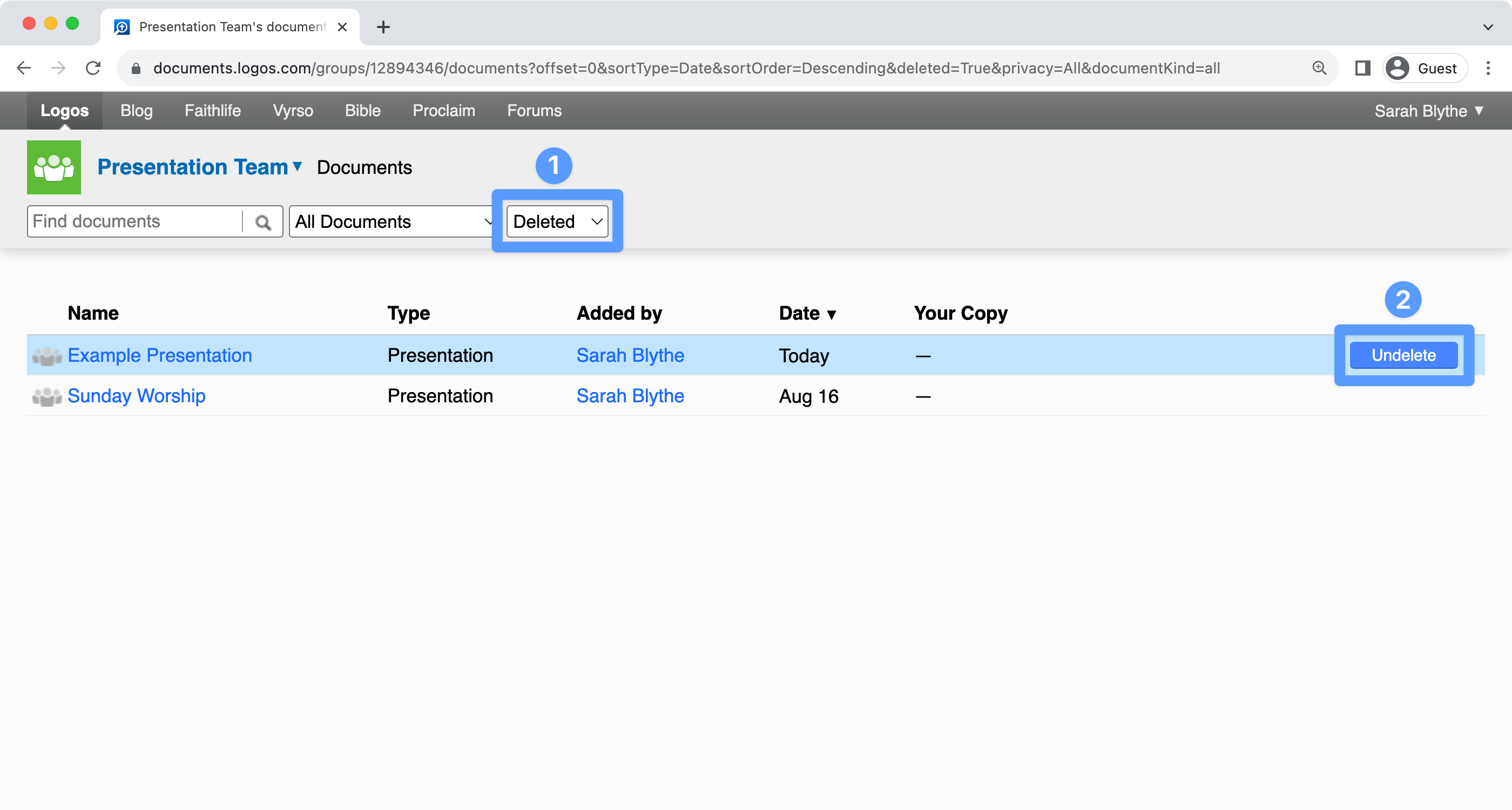1512x810 pixels.
Task: Open the Example Presentation document link
Action: tap(160, 355)
